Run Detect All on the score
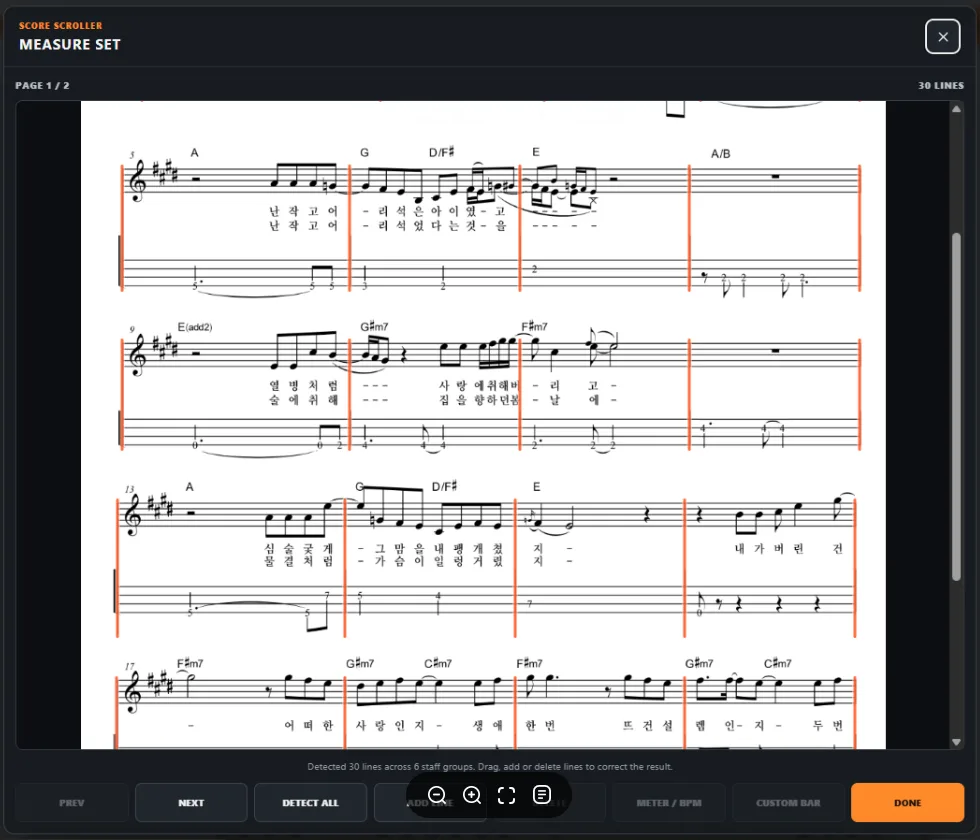 pyautogui.click(x=311, y=802)
